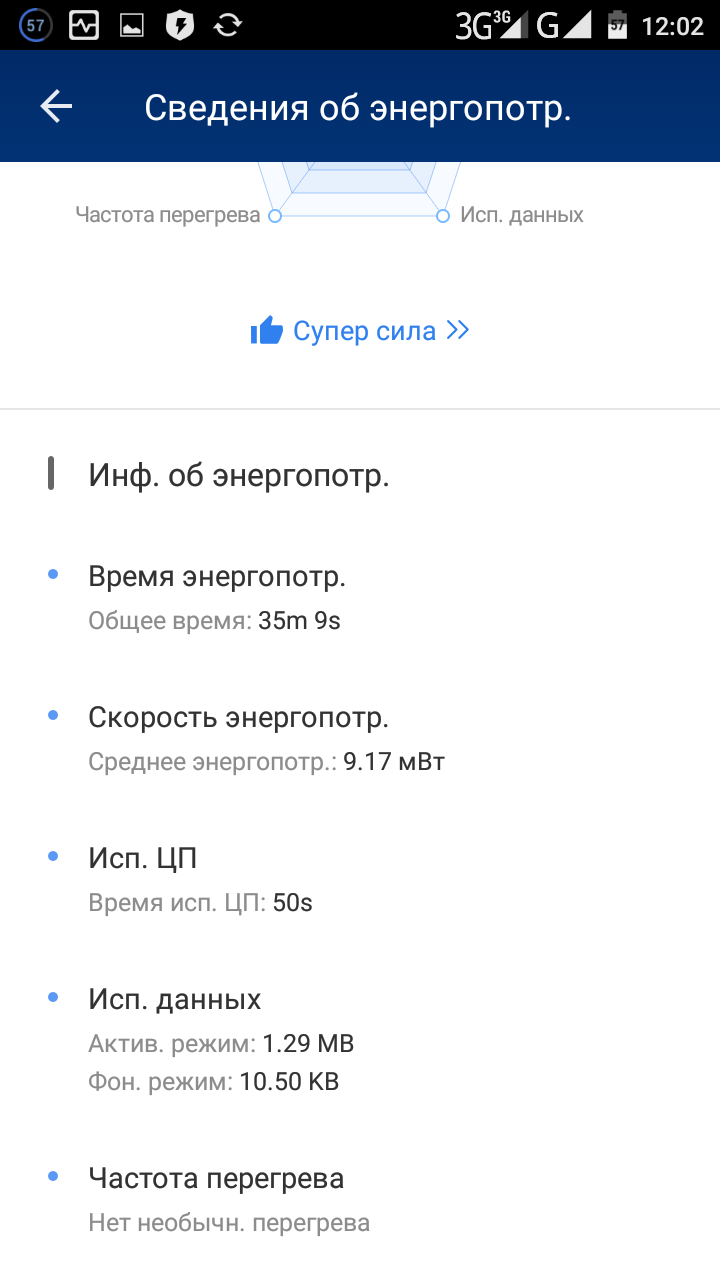
Task: Tap the battery level icon
Action: pyautogui.click(x=617, y=25)
